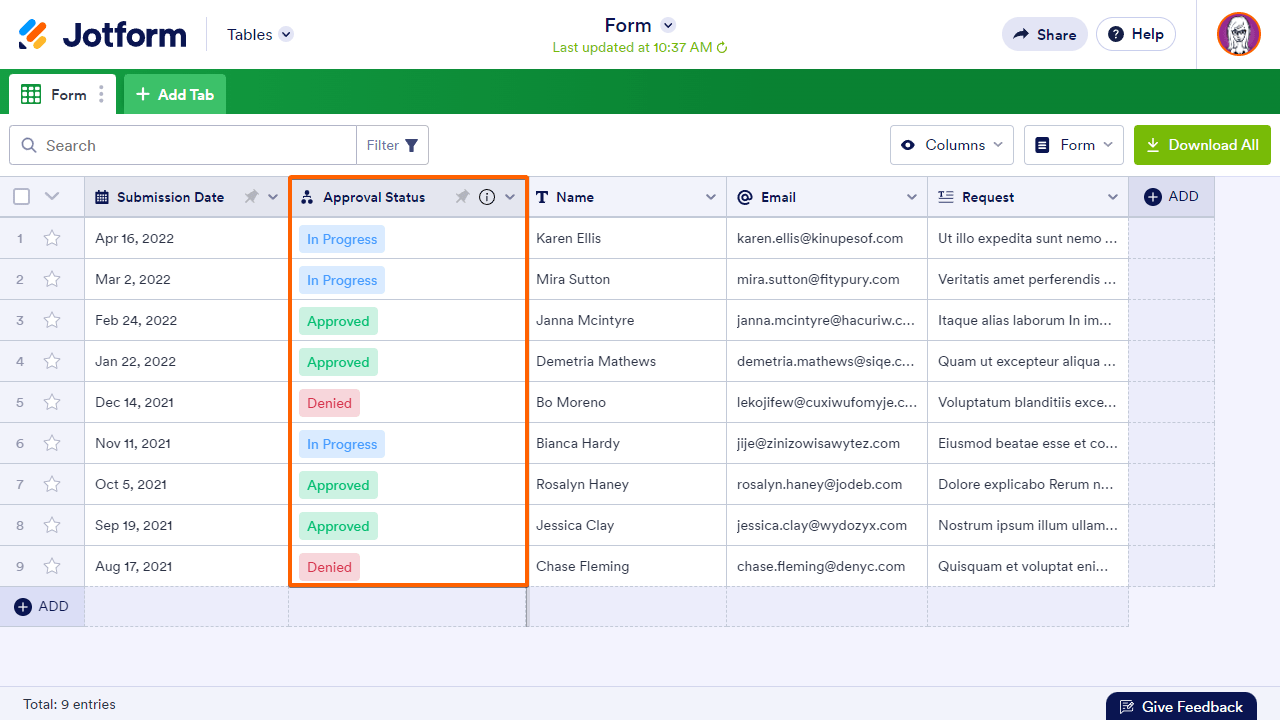Star the Jan 22, 2022 entry

[52, 361]
